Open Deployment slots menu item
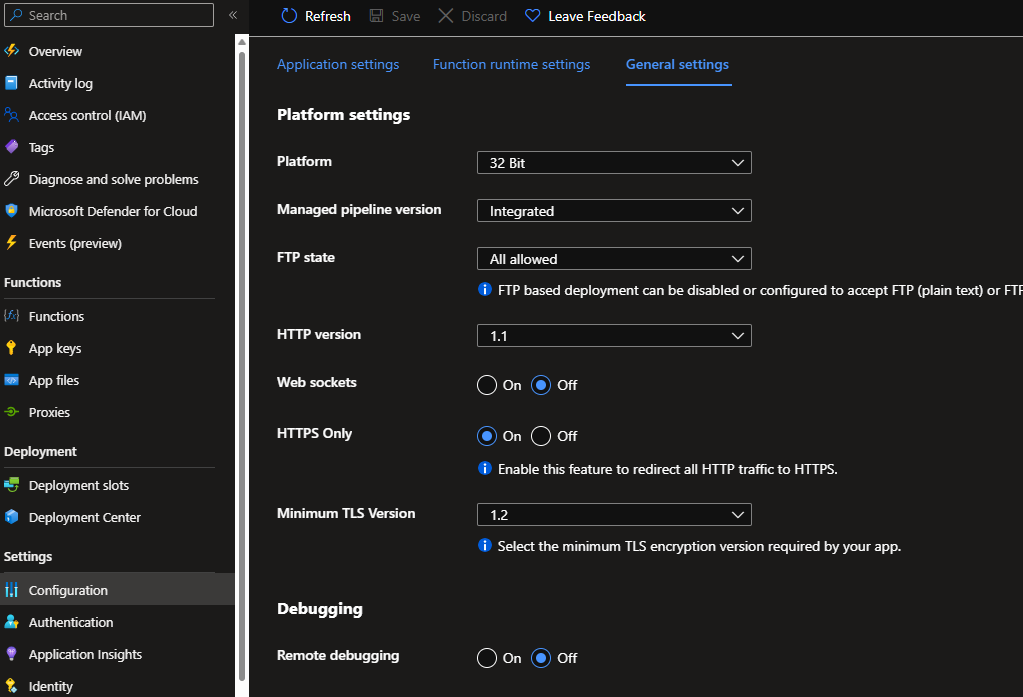The height and width of the screenshot is (697, 1023). tap(79, 485)
